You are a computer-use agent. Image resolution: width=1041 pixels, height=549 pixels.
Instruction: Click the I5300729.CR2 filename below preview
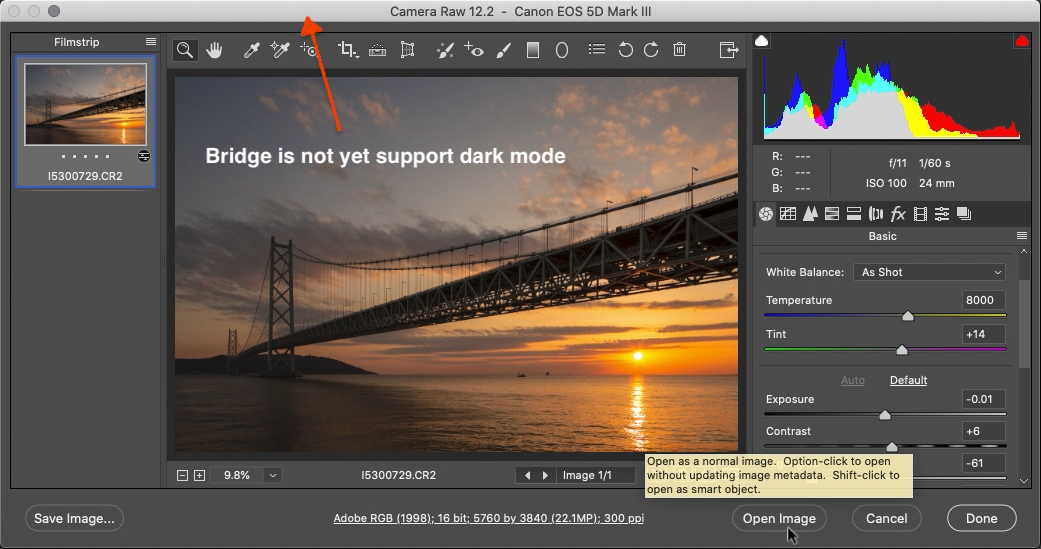pos(398,475)
